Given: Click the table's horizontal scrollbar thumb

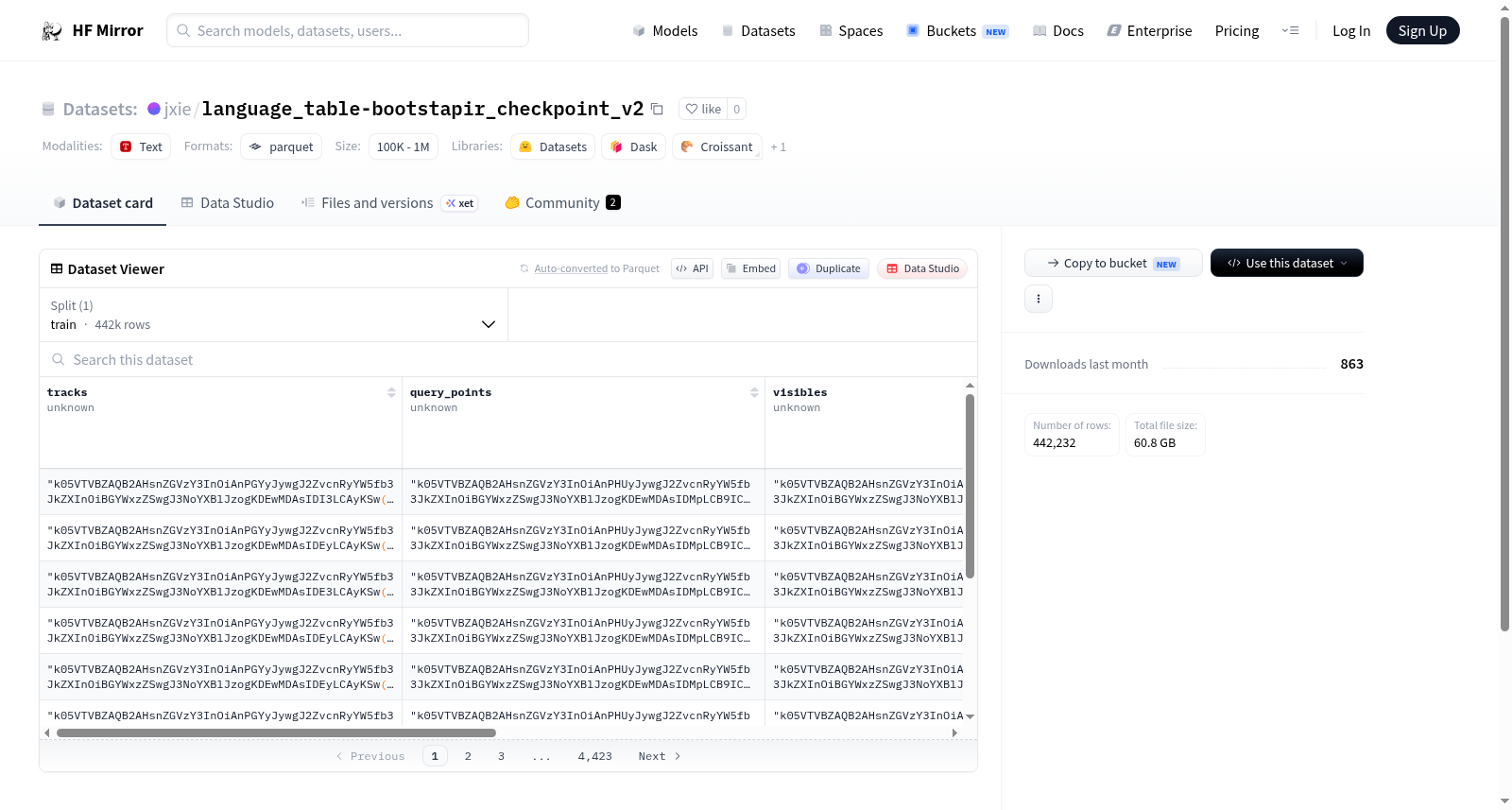Looking at the screenshot, I should [276, 732].
